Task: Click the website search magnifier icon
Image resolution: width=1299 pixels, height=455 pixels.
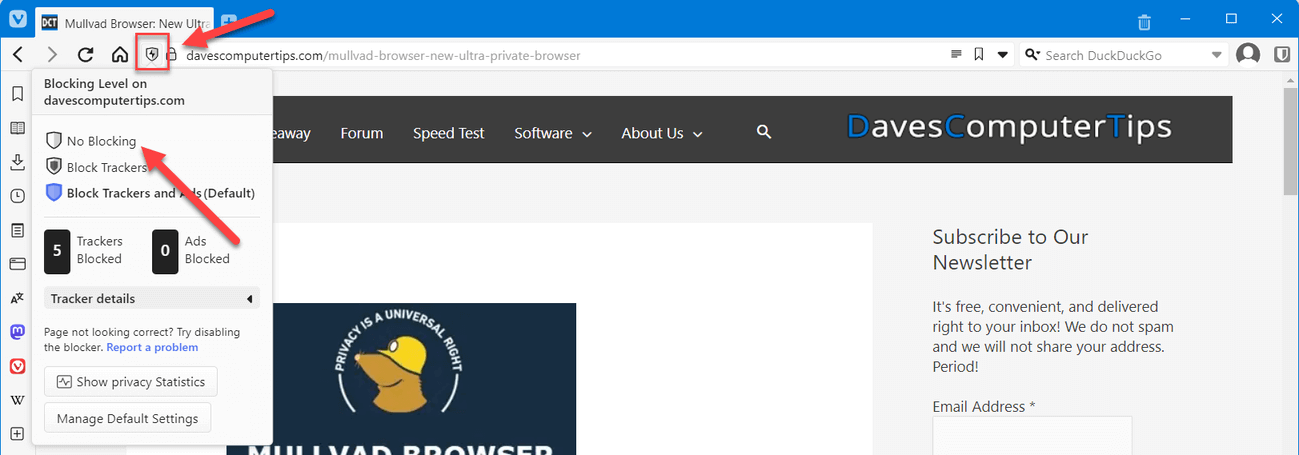Action: click(764, 132)
